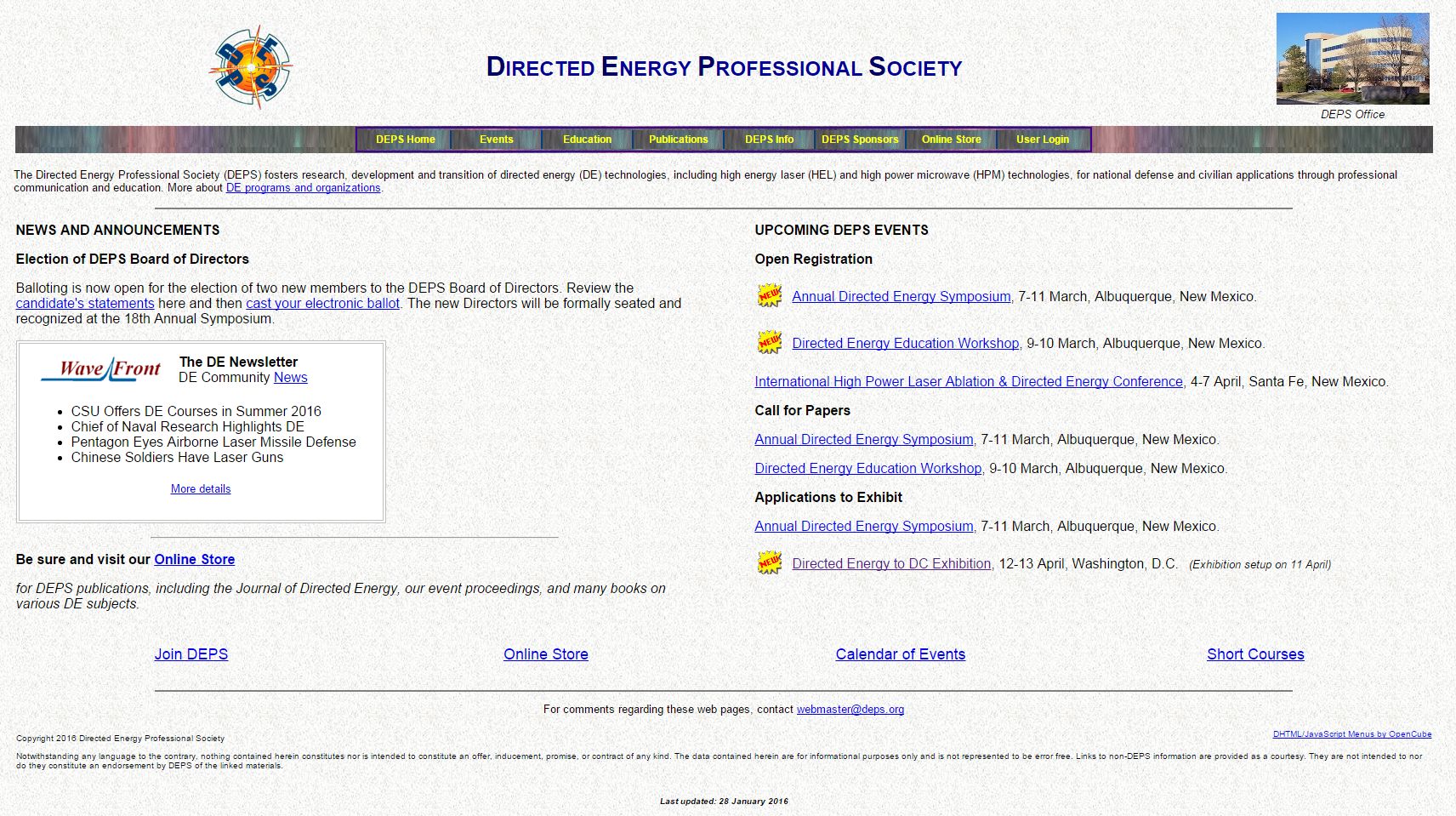
Task: Click the Exhibition setup on 11 April note
Action: [1260, 565]
